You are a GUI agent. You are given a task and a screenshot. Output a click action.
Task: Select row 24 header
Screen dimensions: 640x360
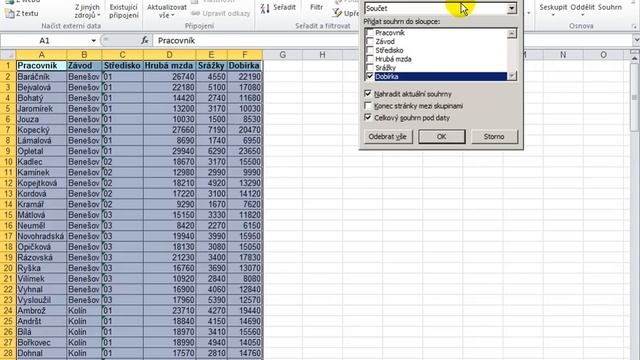pos(8,311)
